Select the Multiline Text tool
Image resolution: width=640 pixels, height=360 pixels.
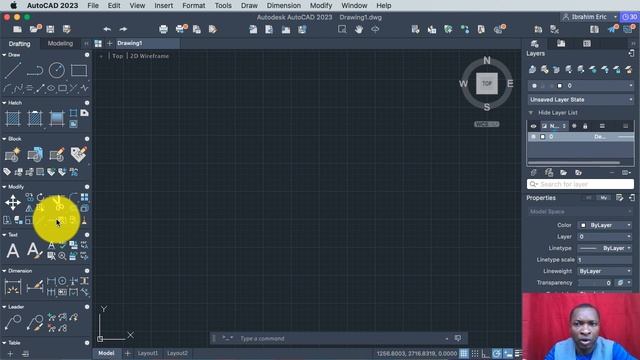13,250
